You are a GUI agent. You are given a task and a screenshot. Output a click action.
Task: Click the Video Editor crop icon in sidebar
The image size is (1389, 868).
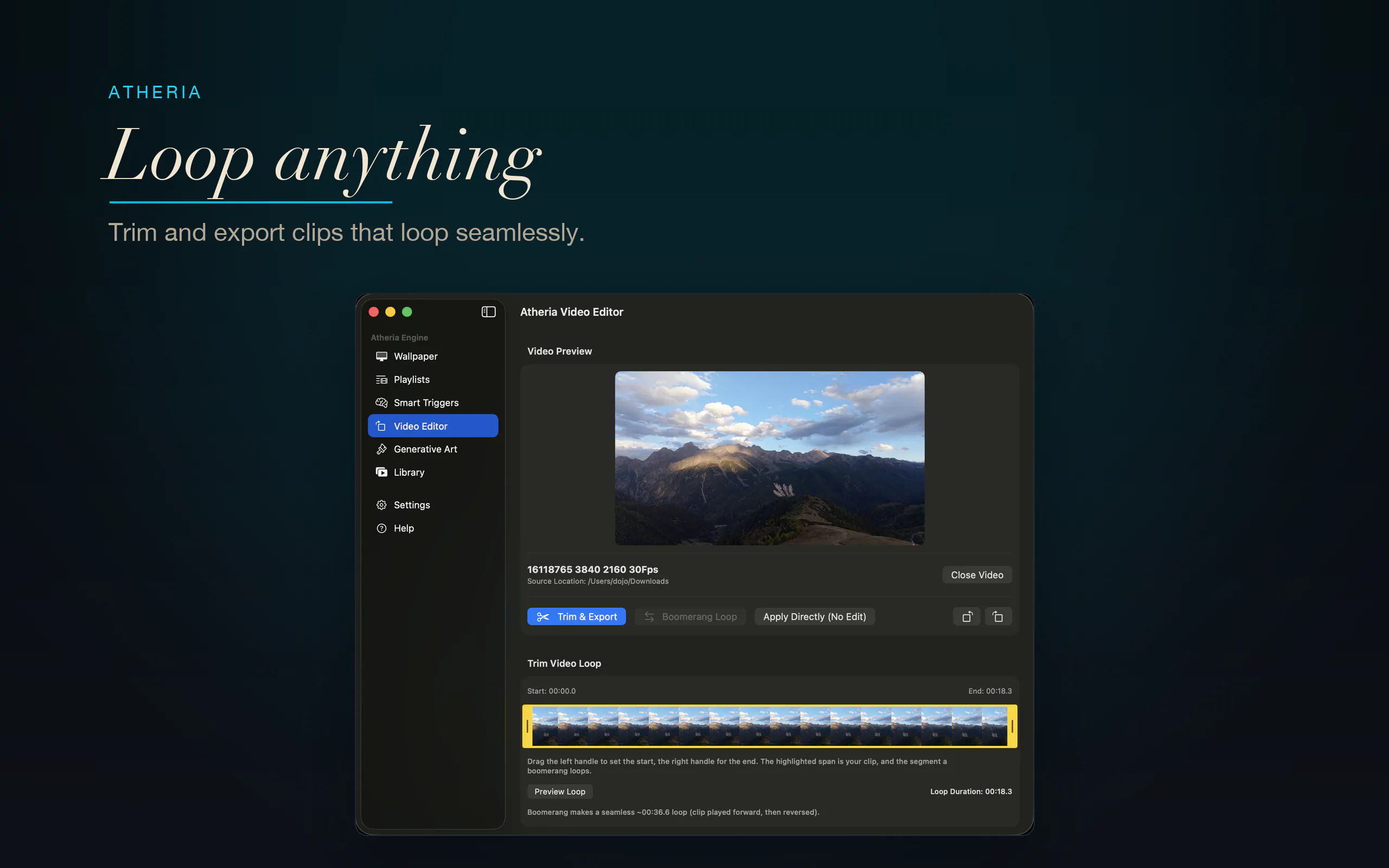pyautogui.click(x=381, y=426)
